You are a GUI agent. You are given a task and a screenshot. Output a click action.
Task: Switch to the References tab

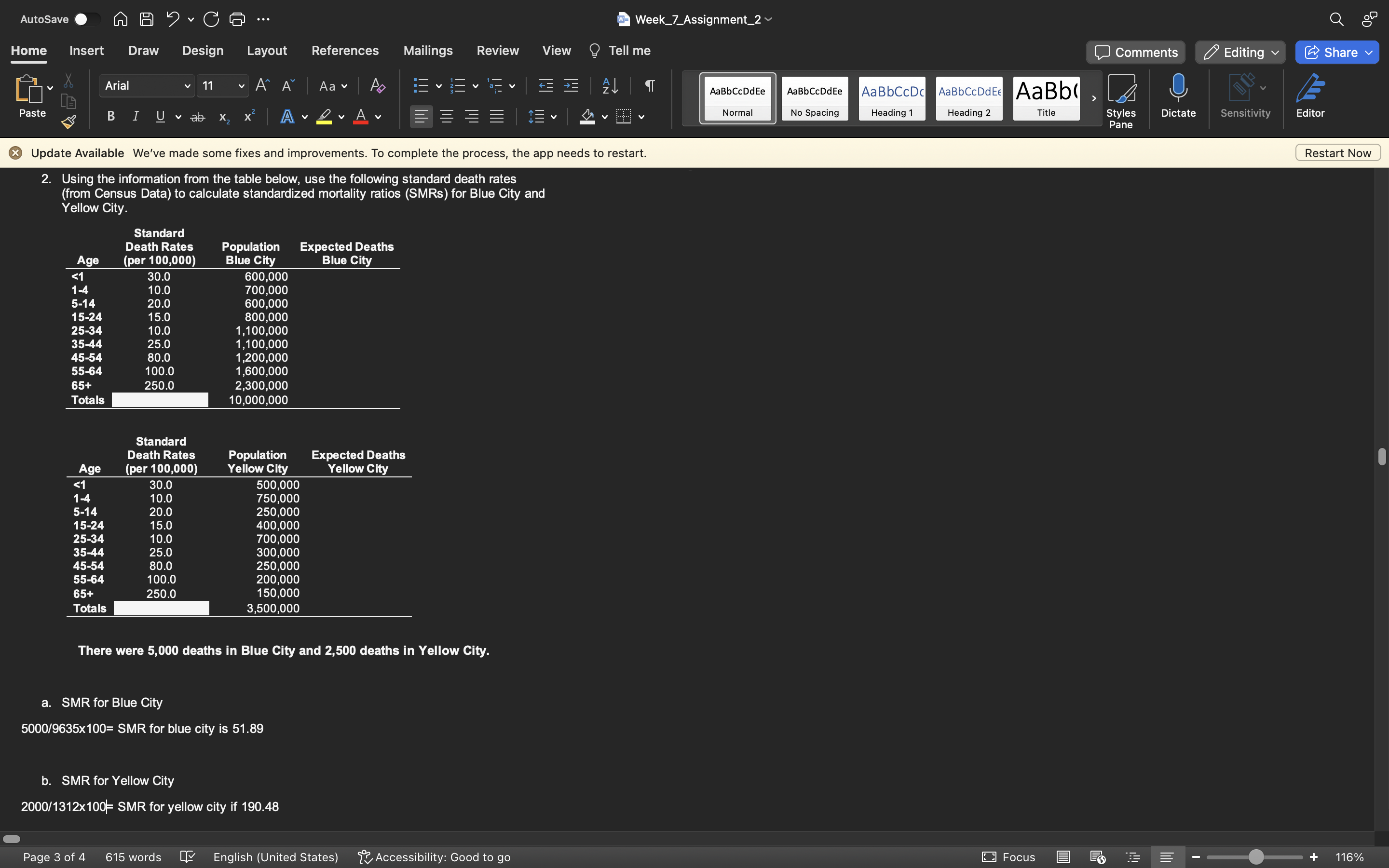tap(345, 51)
